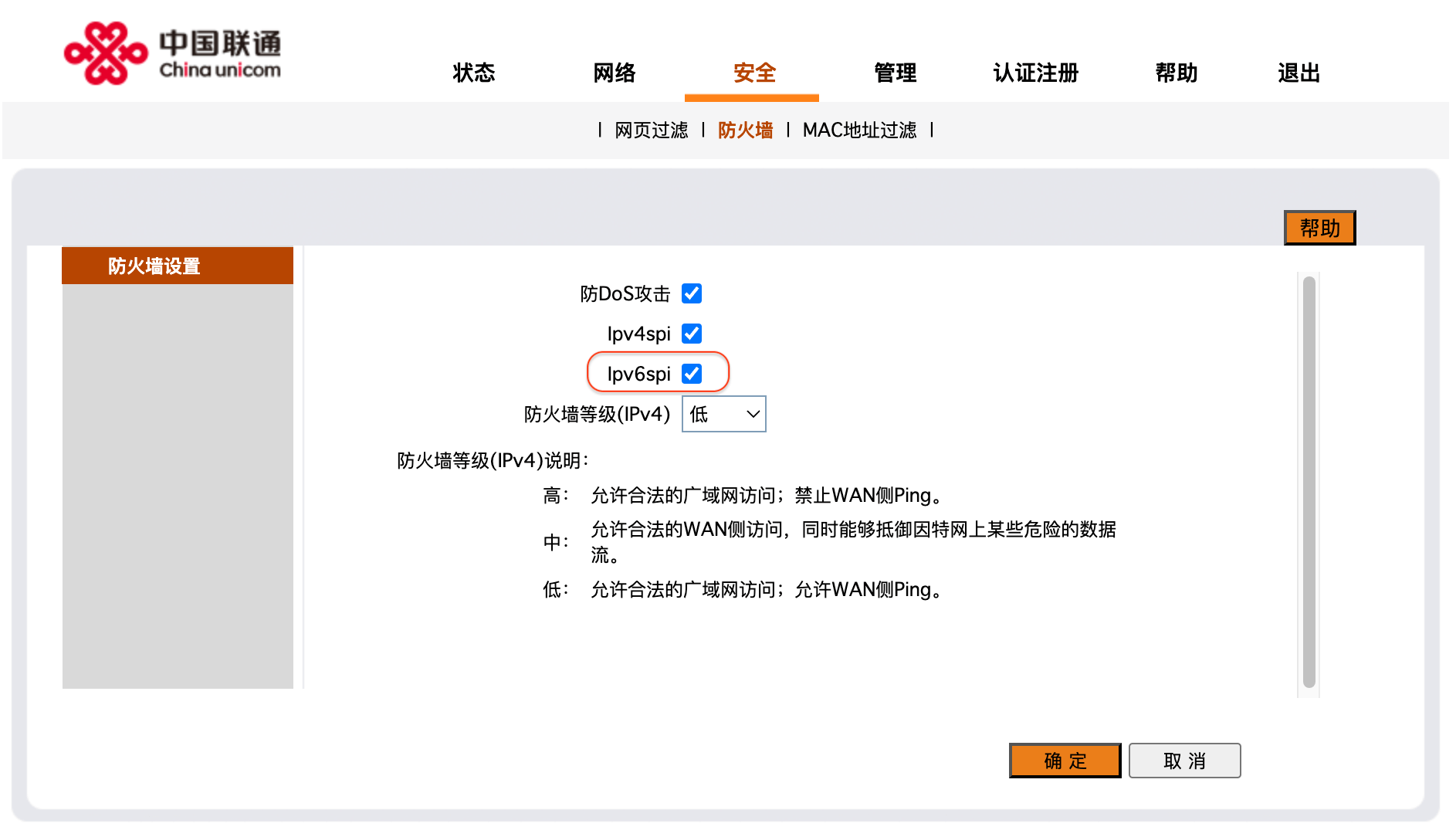Image resolution: width=1456 pixels, height=837 pixels.
Task: Disable the 防DoS攻击 checkbox
Action: click(x=692, y=293)
